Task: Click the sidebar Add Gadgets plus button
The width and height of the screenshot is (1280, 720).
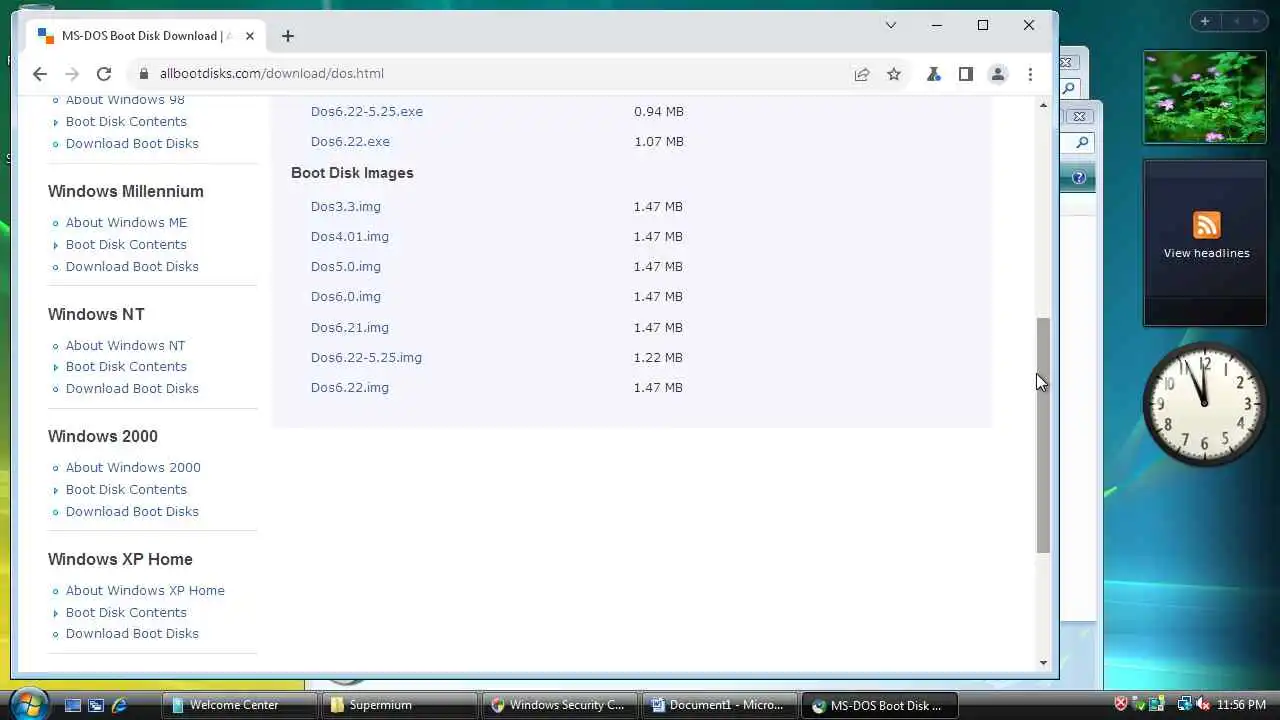Action: tap(1205, 21)
